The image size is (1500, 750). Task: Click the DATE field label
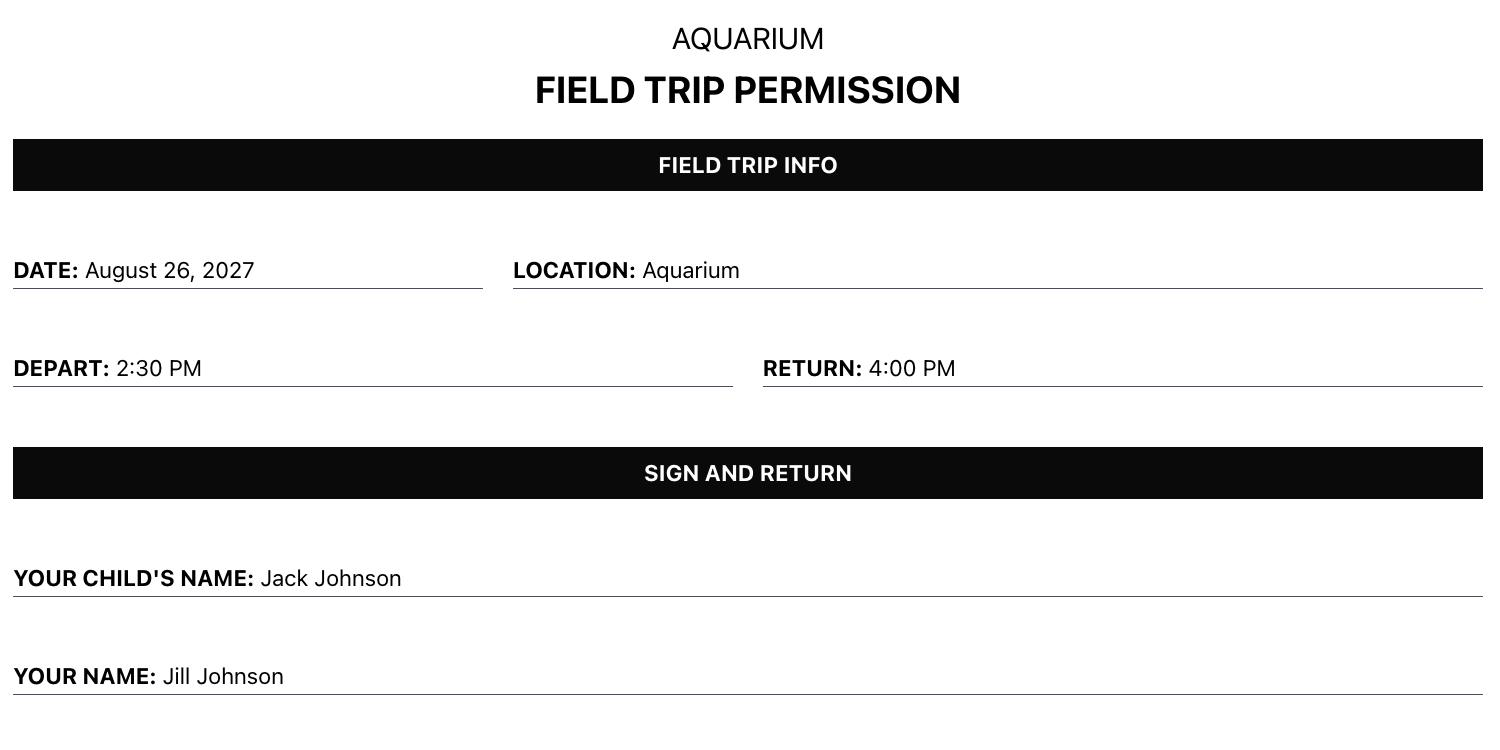(x=45, y=271)
